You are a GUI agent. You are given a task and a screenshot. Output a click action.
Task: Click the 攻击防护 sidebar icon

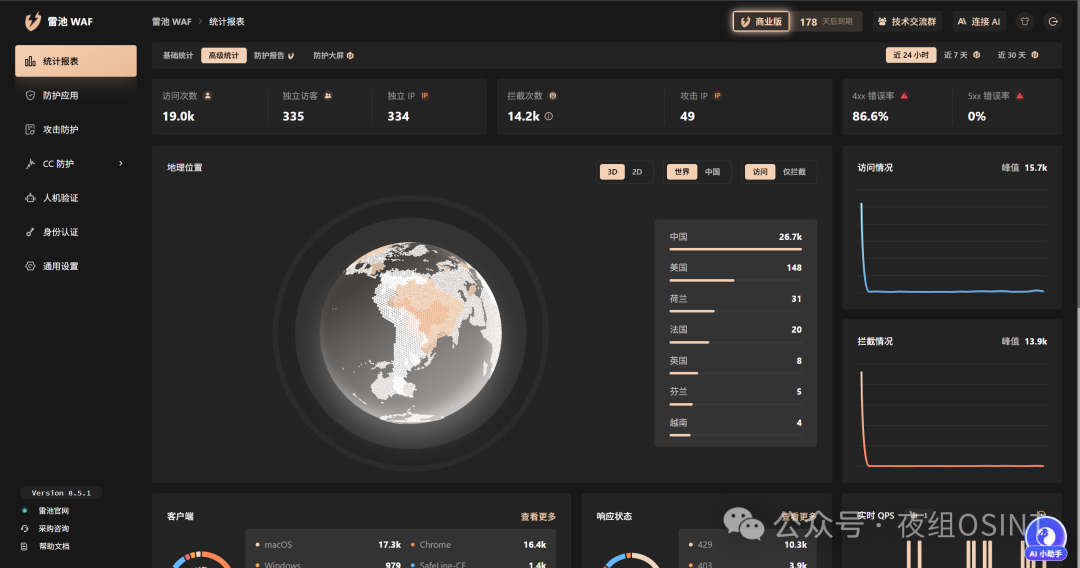pos(30,129)
